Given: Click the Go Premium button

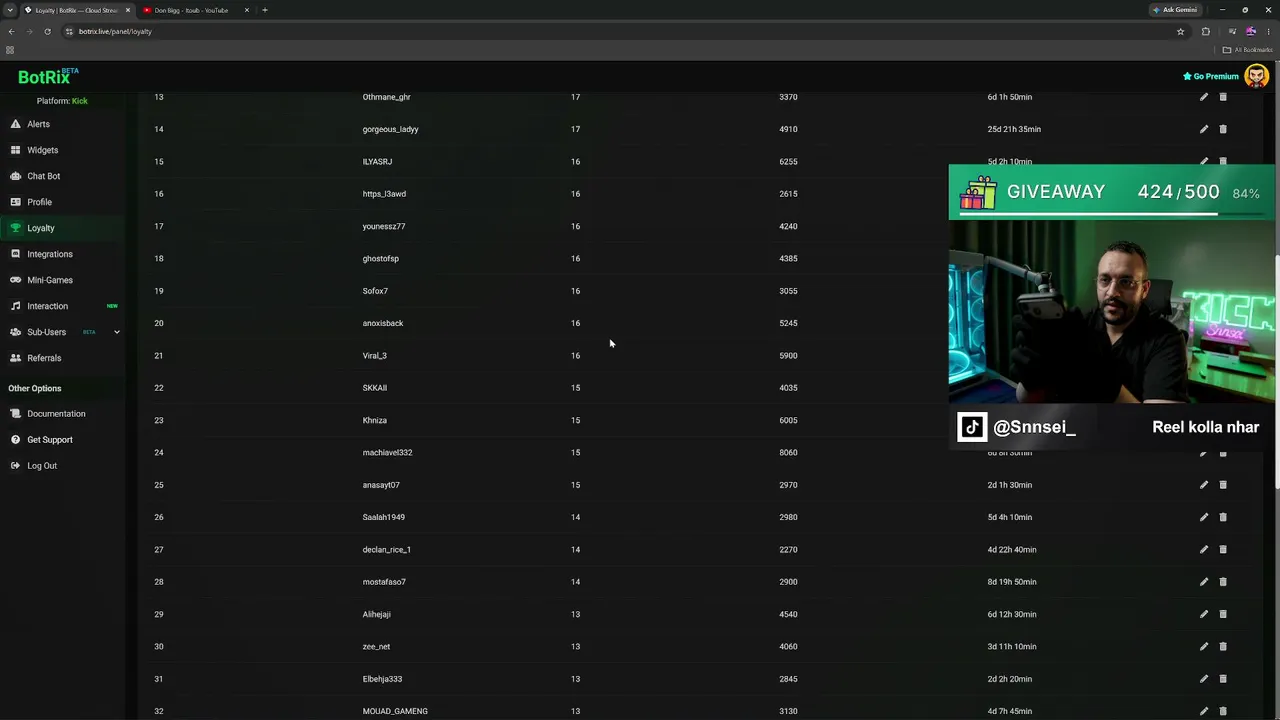Looking at the screenshot, I should 1211,76.
